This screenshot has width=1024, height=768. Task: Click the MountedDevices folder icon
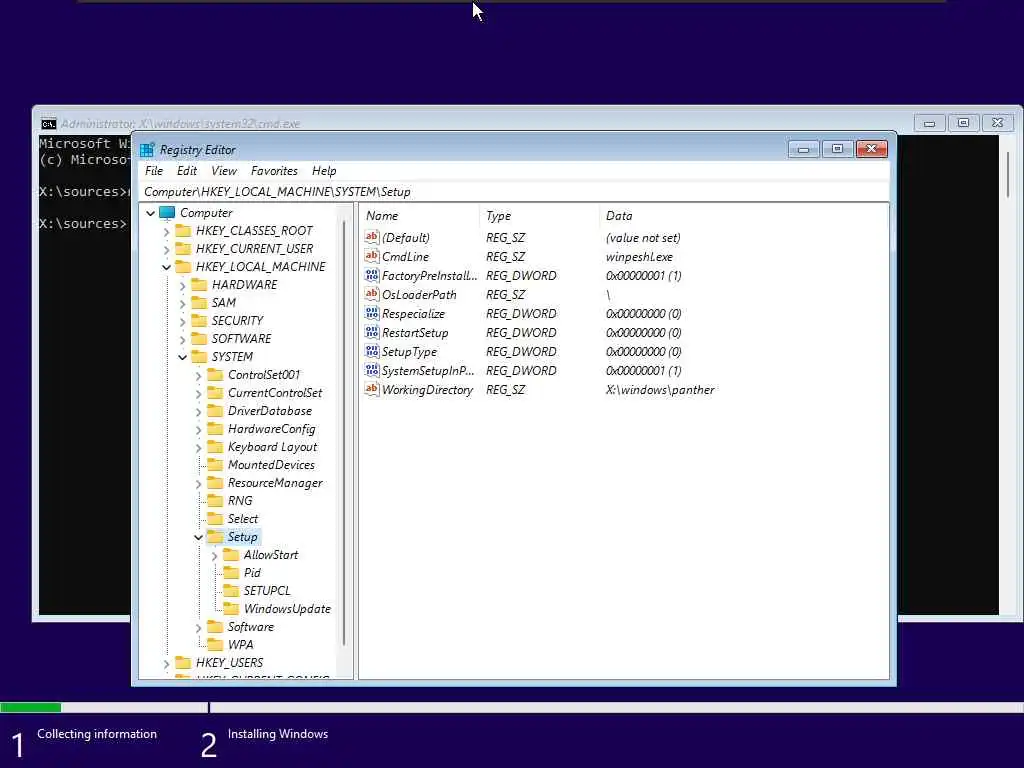pyautogui.click(x=215, y=464)
